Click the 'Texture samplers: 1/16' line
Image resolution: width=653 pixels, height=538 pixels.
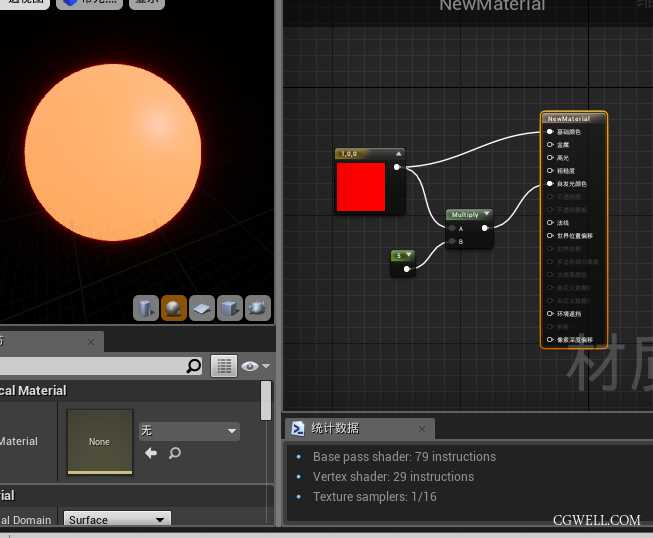(x=375, y=497)
